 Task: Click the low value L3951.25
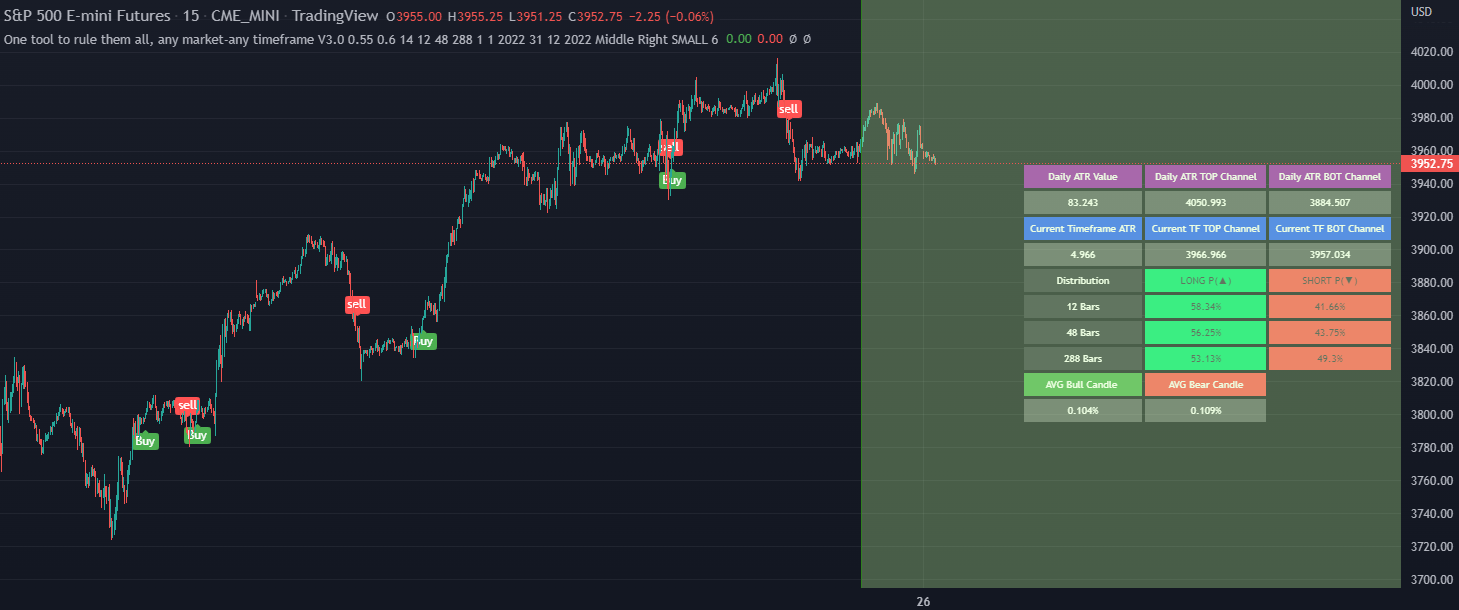click(x=536, y=16)
